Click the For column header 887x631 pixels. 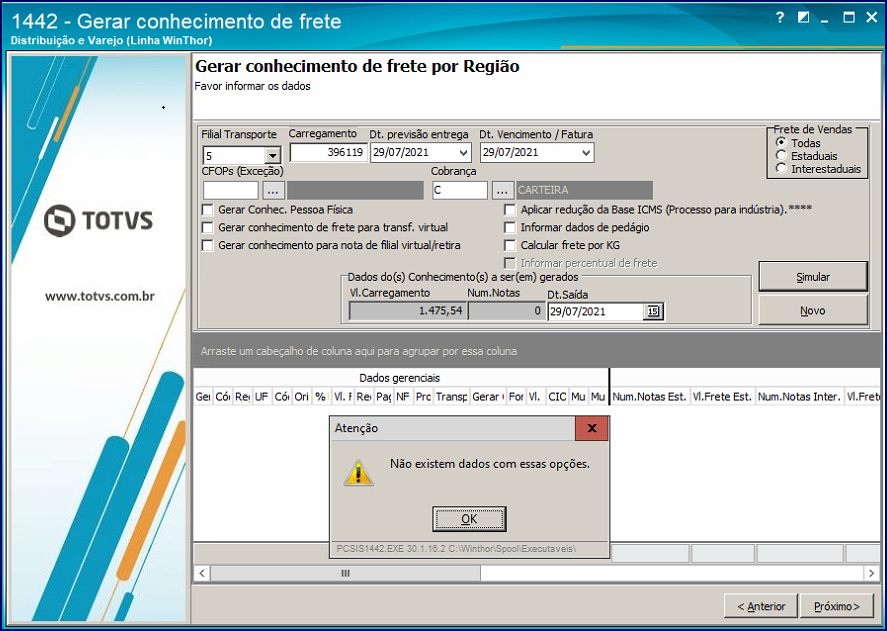516,397
